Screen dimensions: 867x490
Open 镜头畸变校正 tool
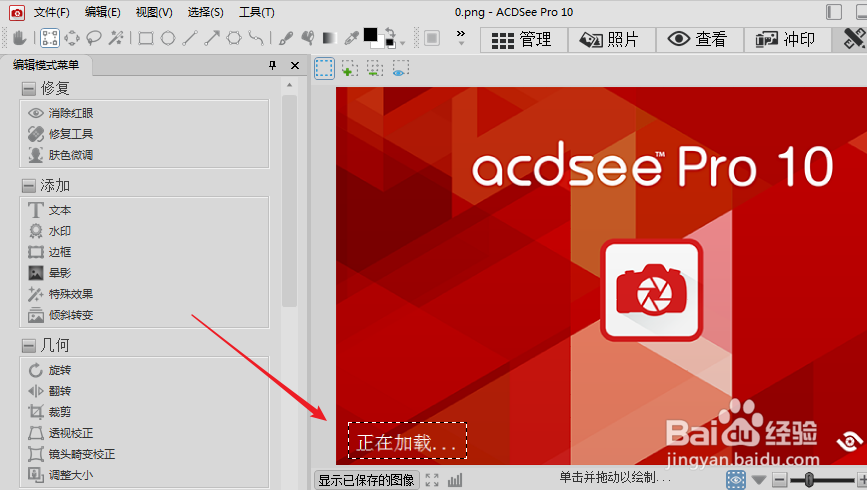[x=71, y=454]
